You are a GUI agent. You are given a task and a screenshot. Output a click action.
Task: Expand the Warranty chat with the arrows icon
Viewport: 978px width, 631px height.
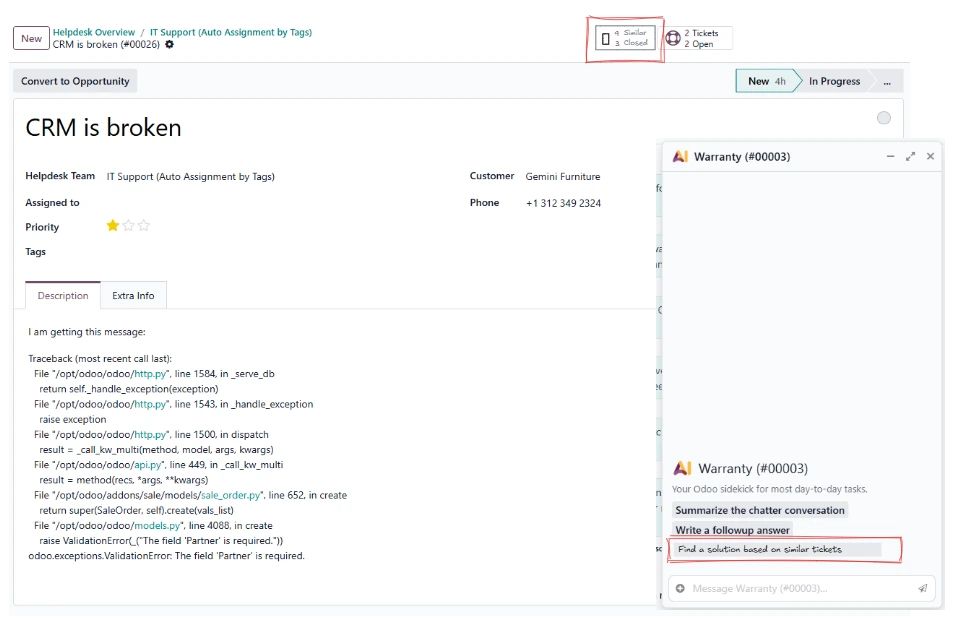[x=911, y=156]
